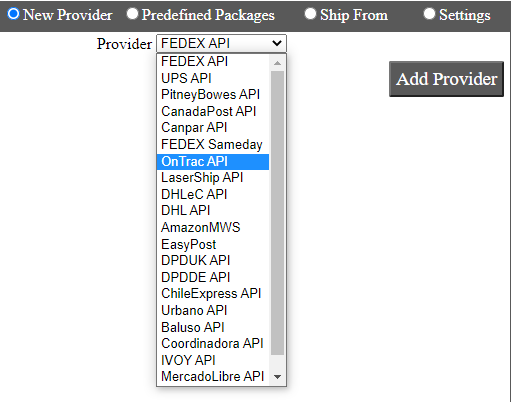Select the Ship From radio button
This screenshot has height=402, width=517.
(310, 14)
